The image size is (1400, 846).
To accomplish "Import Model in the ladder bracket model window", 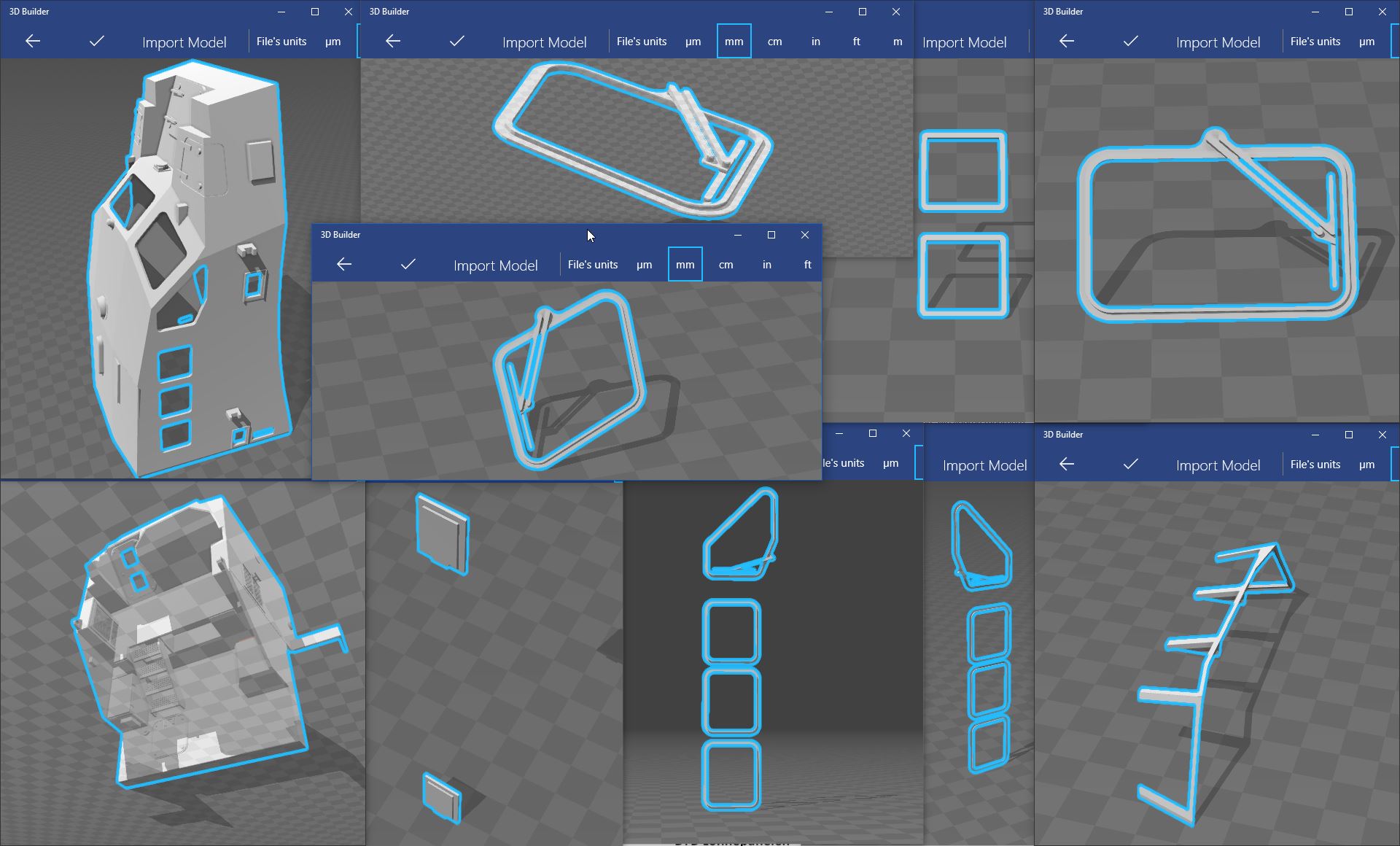I will pos(1218,465).
